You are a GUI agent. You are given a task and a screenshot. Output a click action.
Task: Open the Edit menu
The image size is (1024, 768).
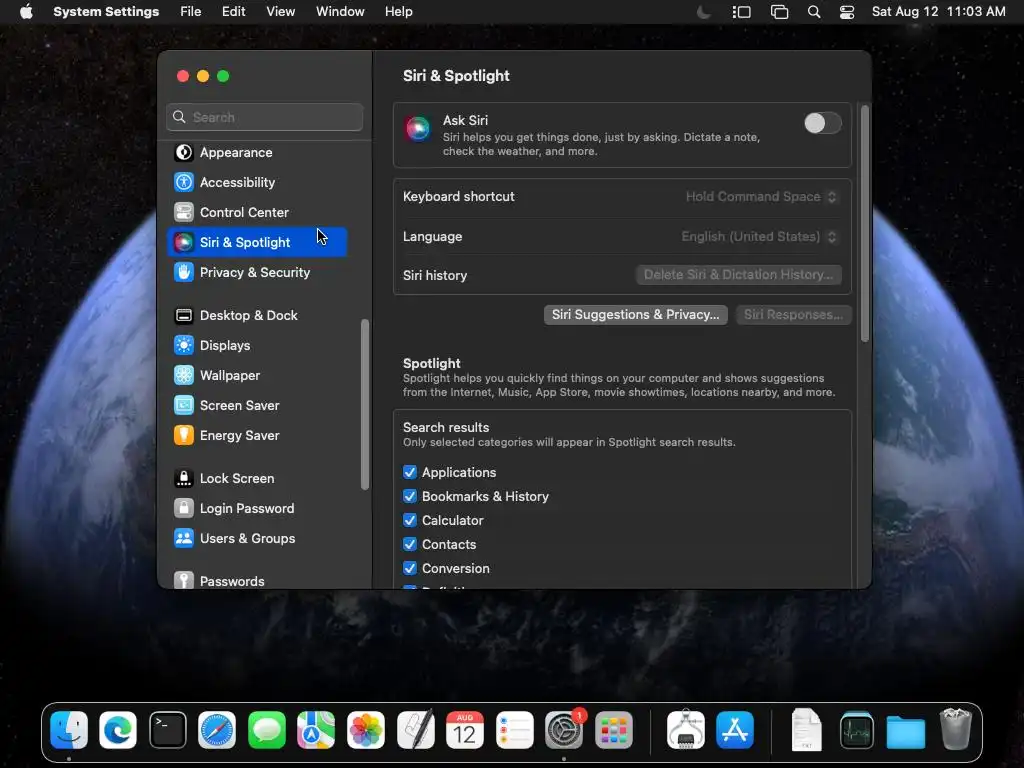tap(233, 12)
